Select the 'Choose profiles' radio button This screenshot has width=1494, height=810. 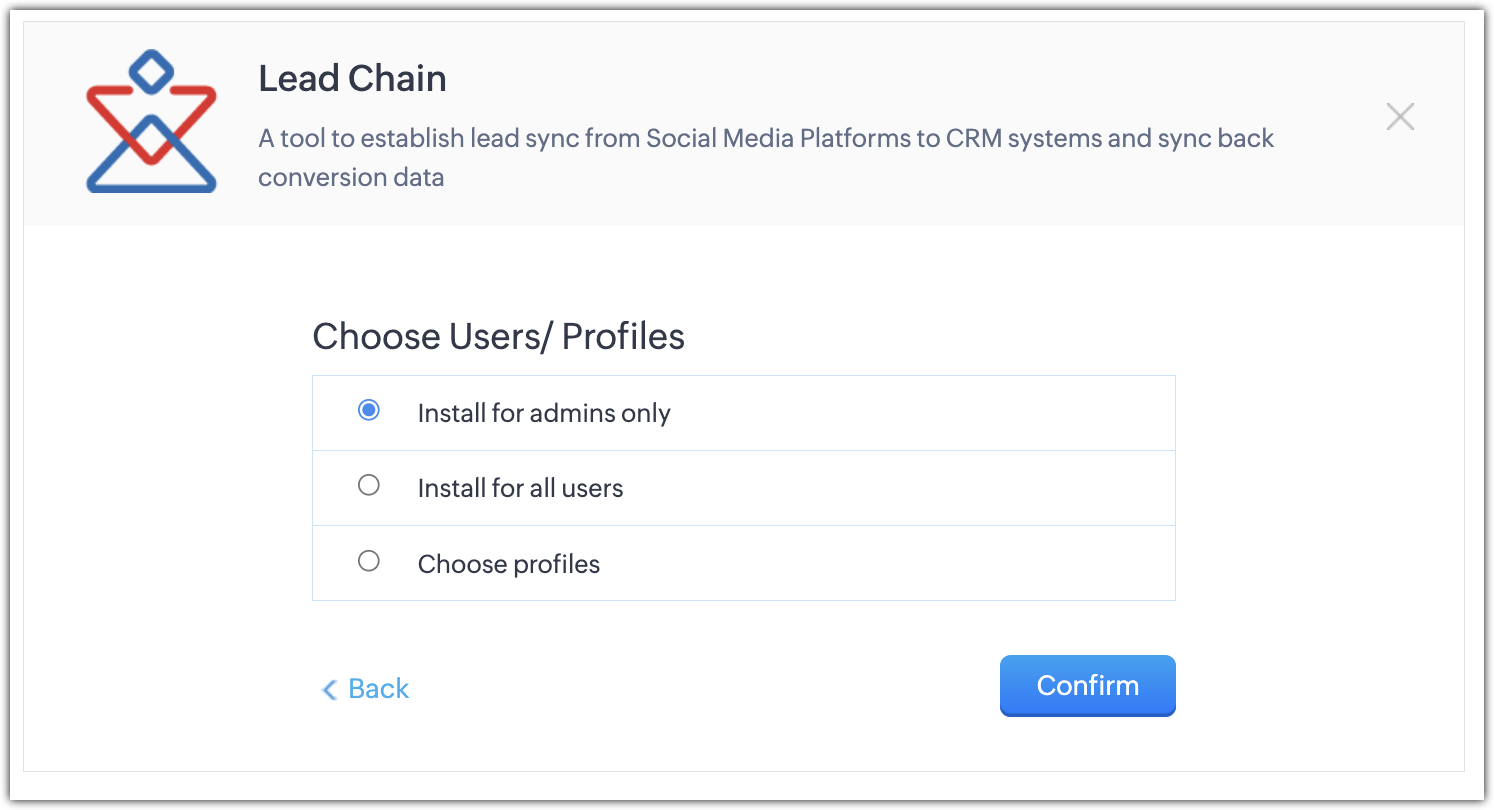point(369,562)
